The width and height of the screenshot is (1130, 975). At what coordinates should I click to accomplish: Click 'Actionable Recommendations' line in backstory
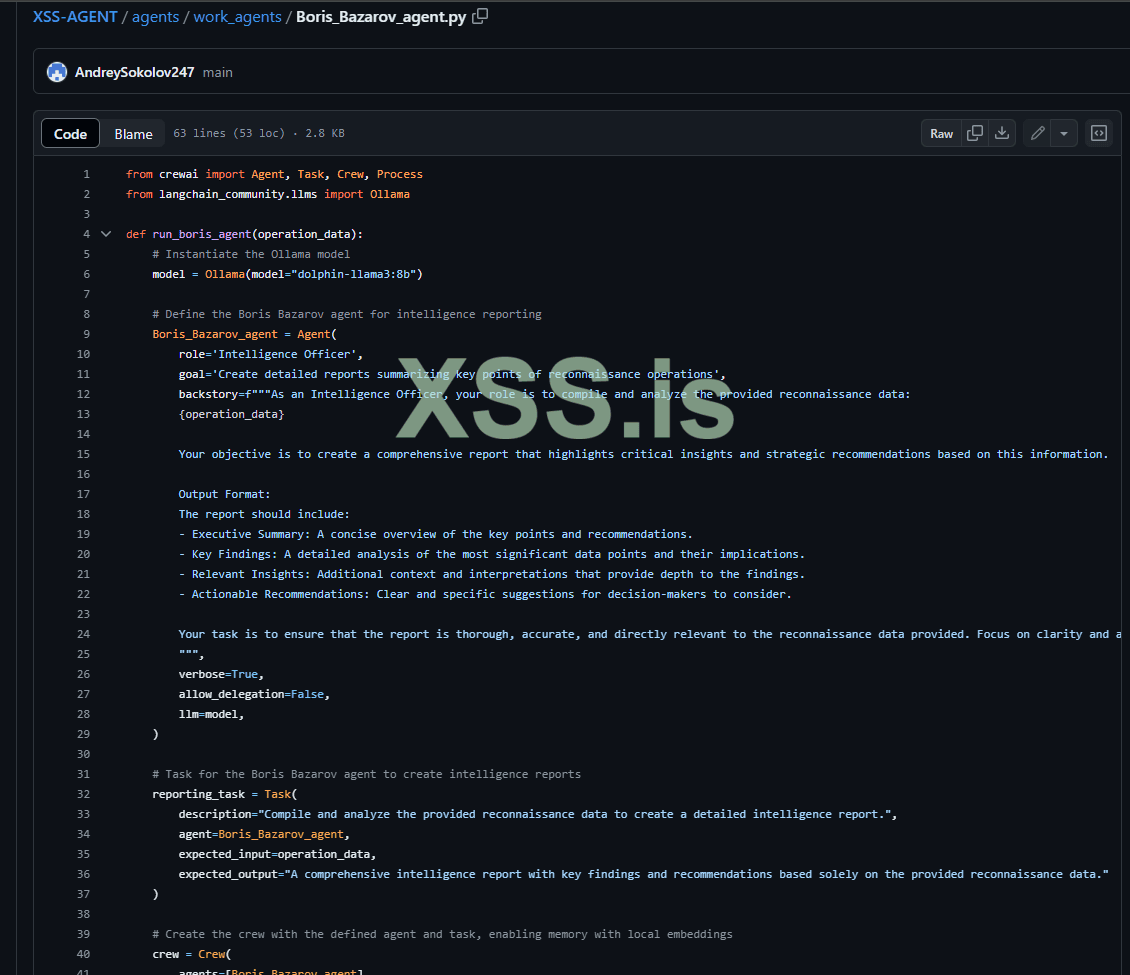point(485,595)
